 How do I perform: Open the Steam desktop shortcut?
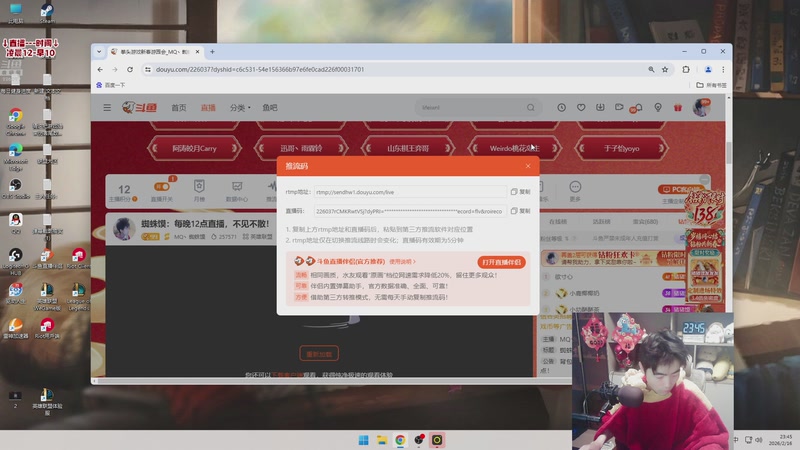[47, 13]
